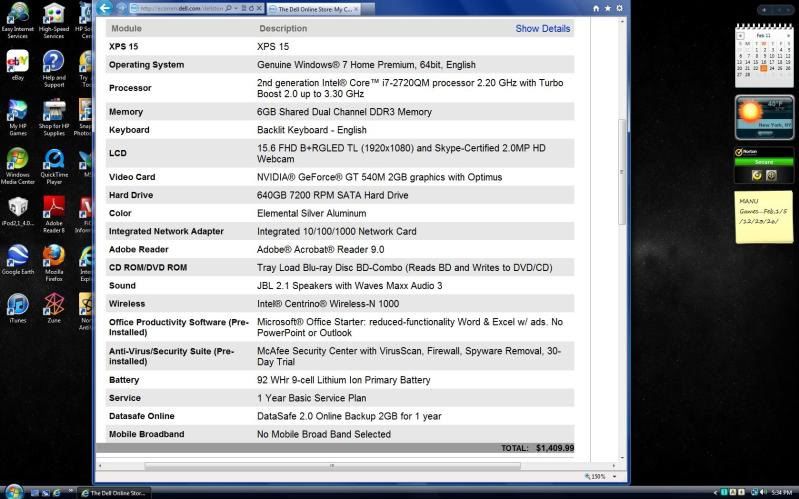
Task: Open Easy Internet Services desktop icon
Action: coord(17,20)
